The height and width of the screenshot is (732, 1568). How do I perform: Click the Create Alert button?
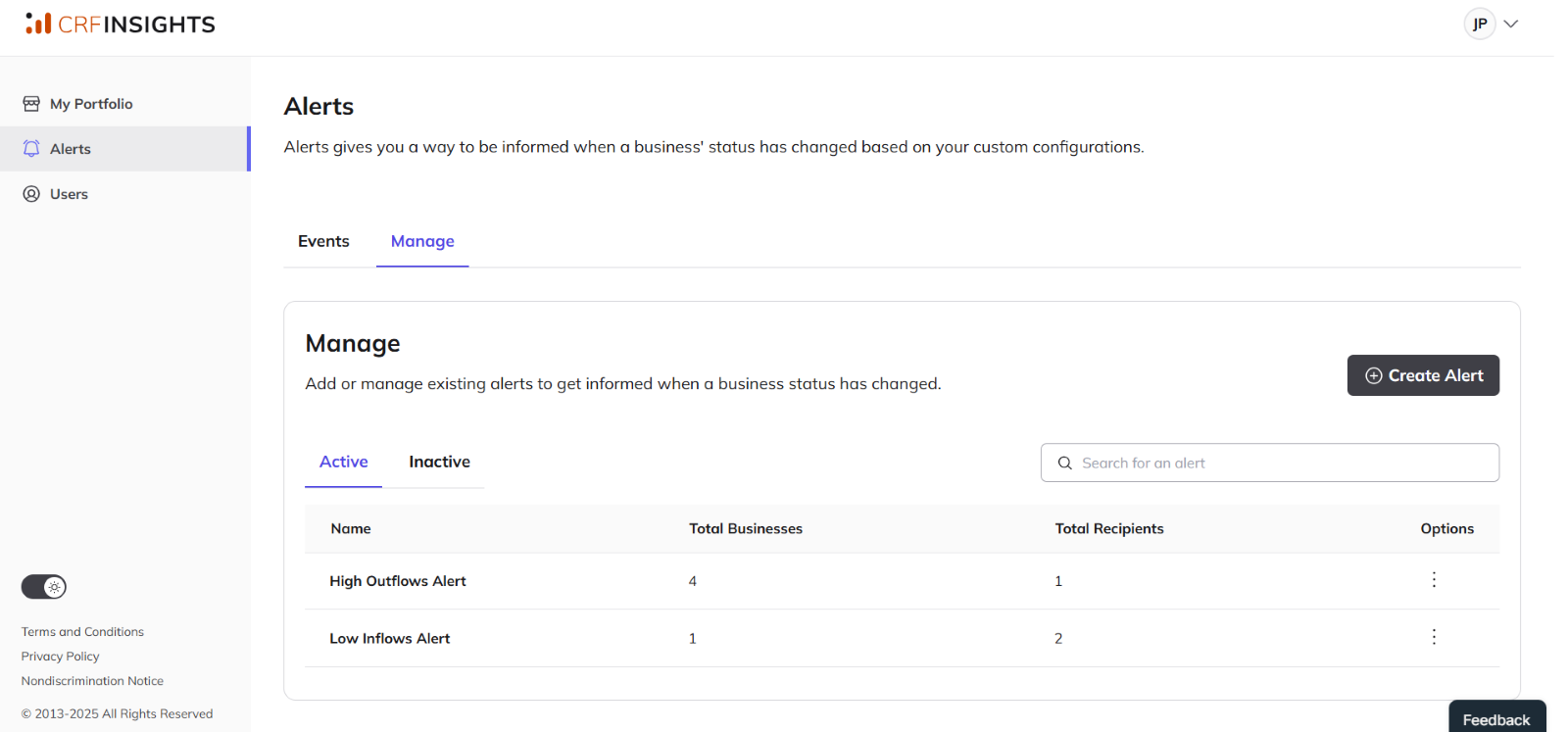click(1423, 375)
